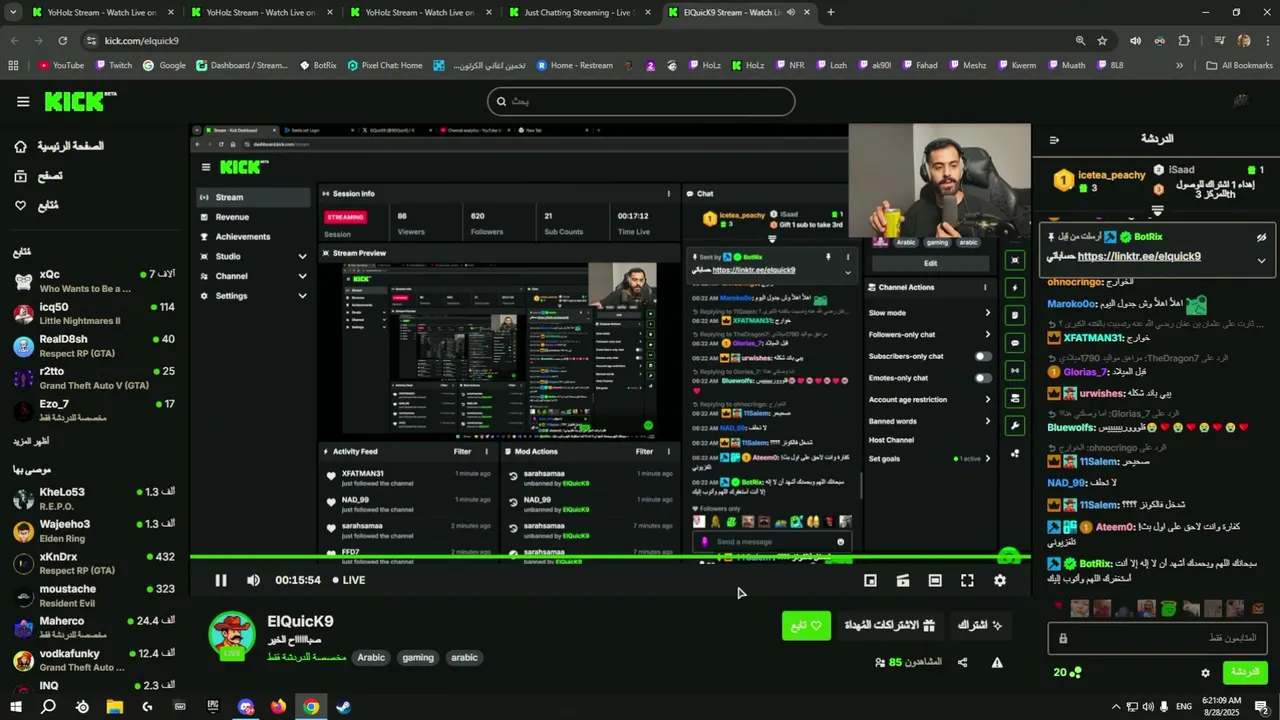The height and width of the screenshot is (720, 1280).
Task: Pause the live stream playback
Action: (221, 580)
